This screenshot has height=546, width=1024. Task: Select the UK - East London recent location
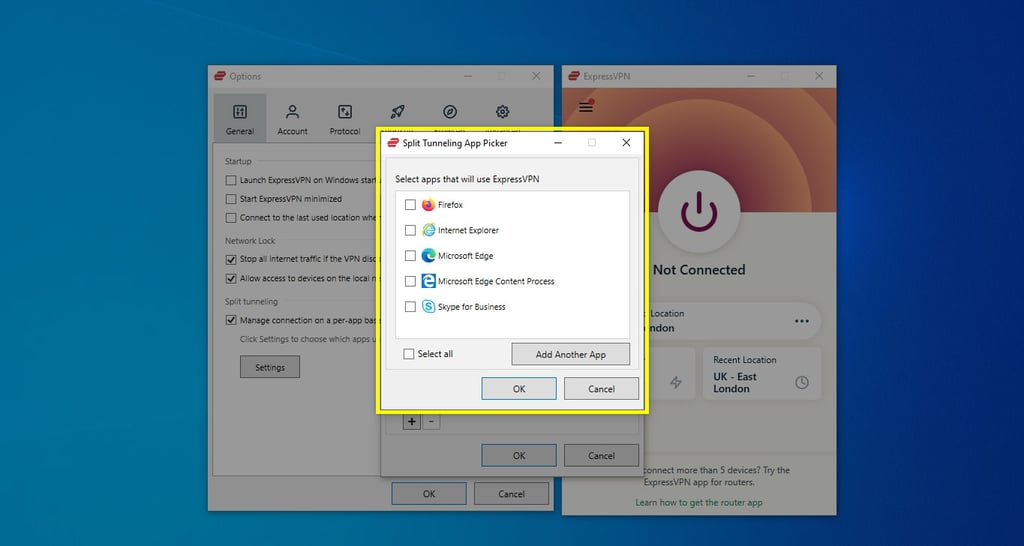click(x=762, y=374)
